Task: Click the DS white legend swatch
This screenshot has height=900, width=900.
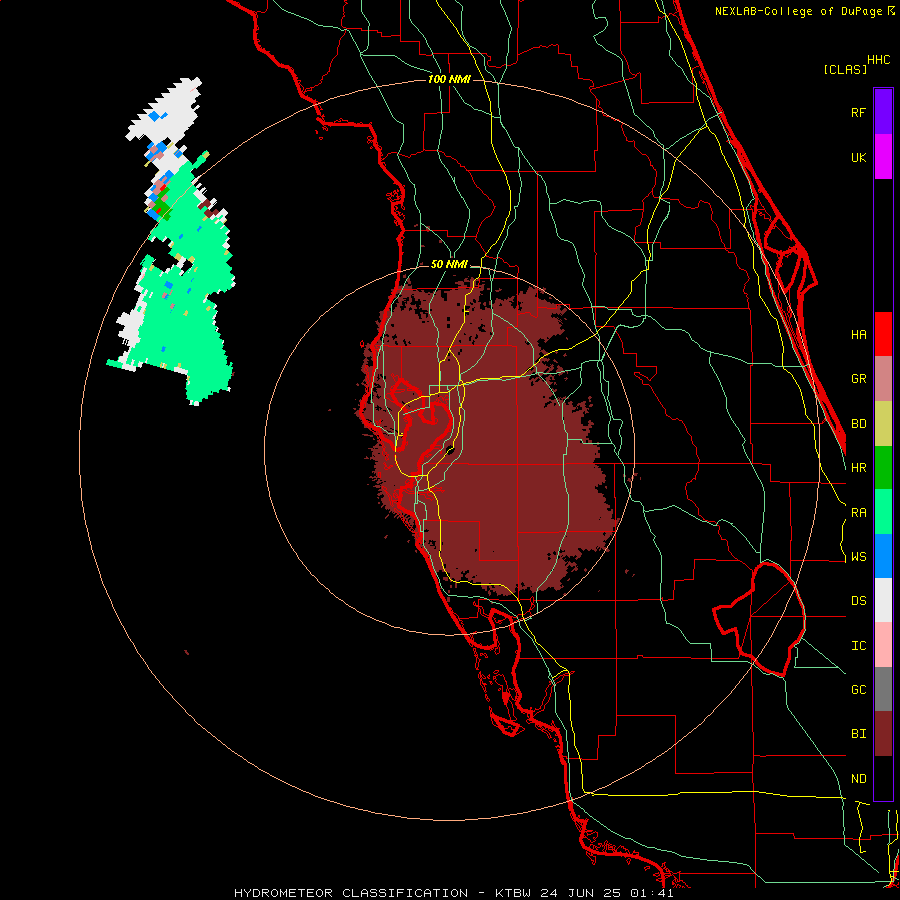Action: [883, 600]
